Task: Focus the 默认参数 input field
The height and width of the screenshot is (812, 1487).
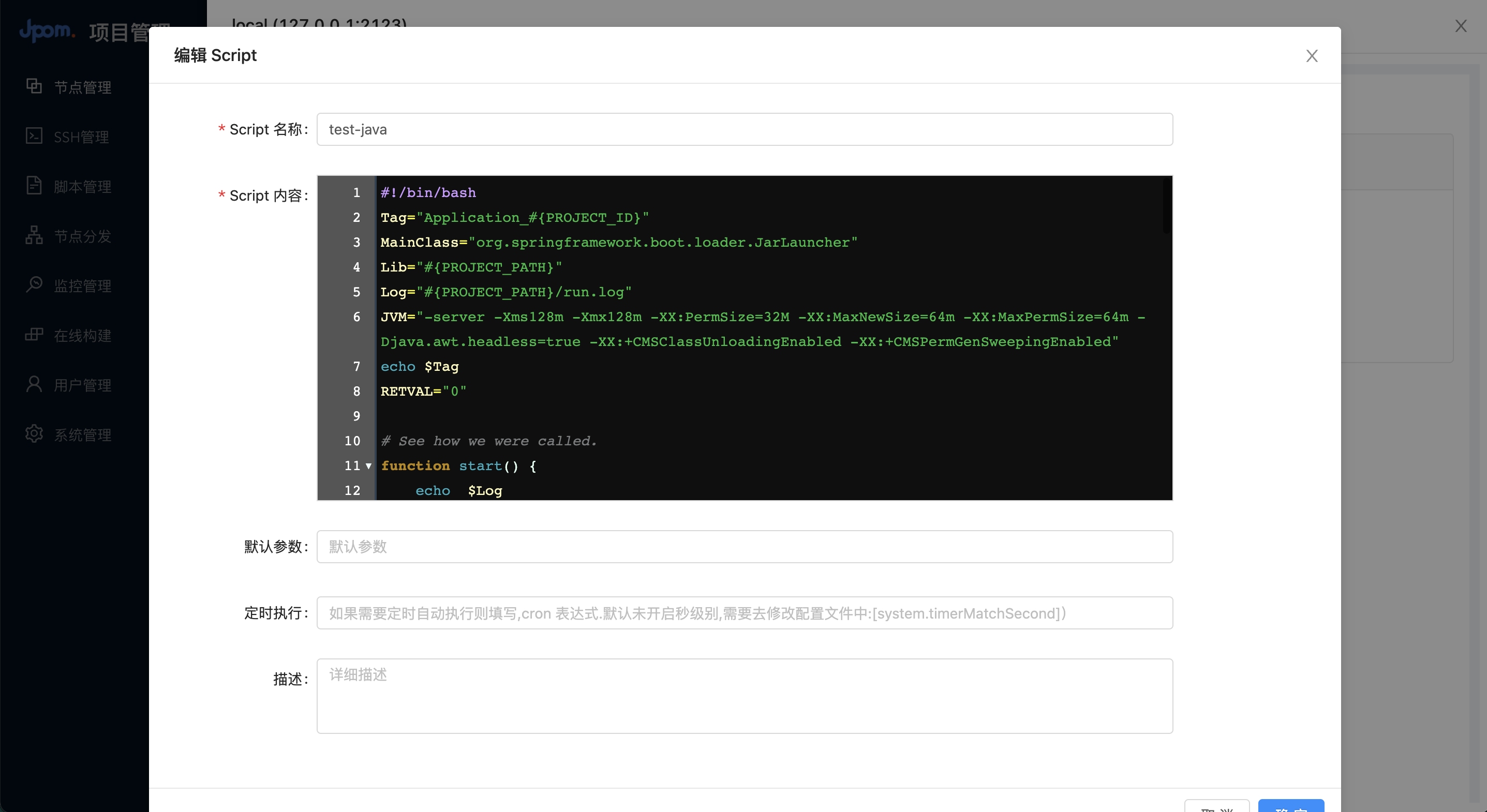Action: pos(745,547)
